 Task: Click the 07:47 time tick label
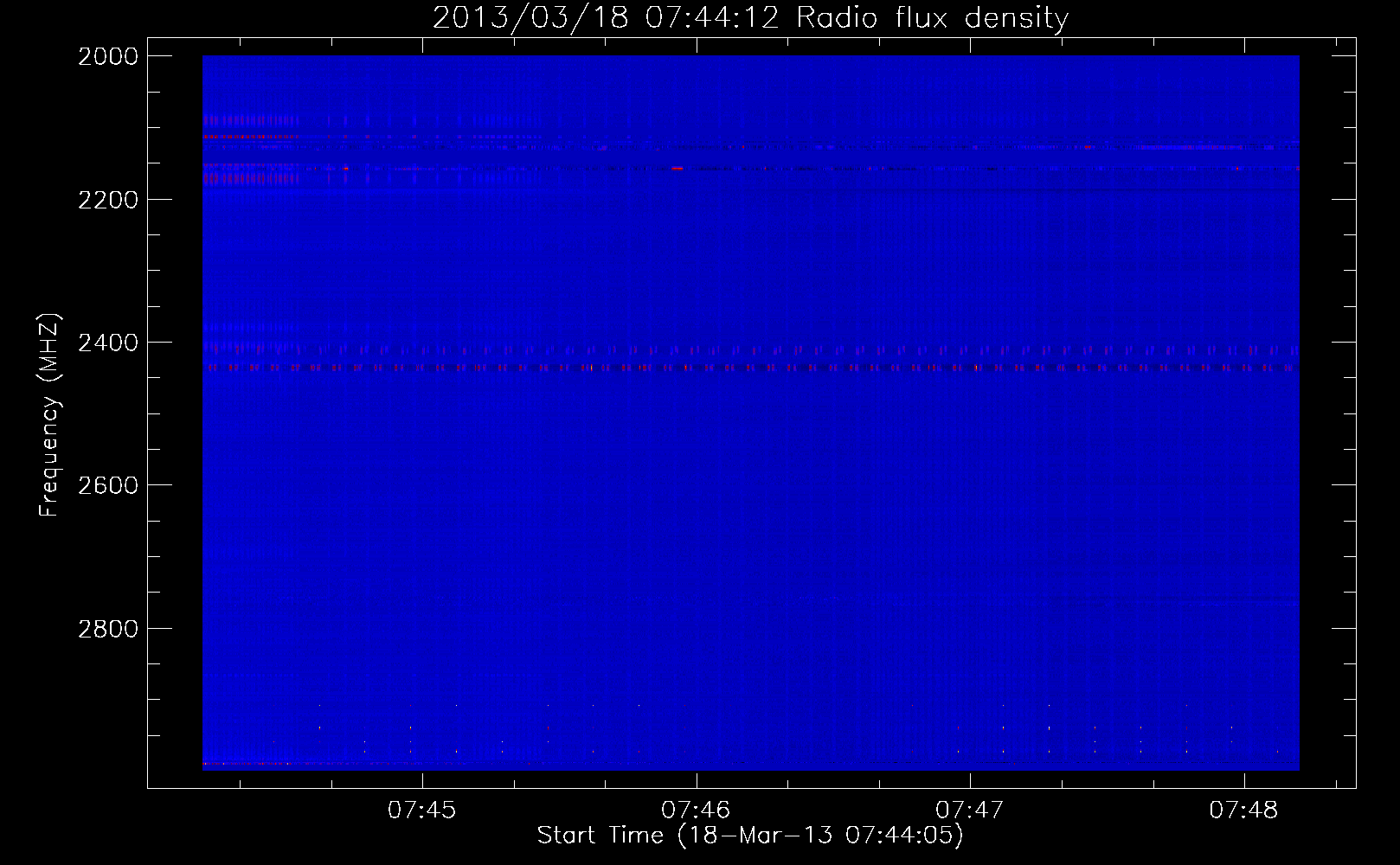point(969,811)
